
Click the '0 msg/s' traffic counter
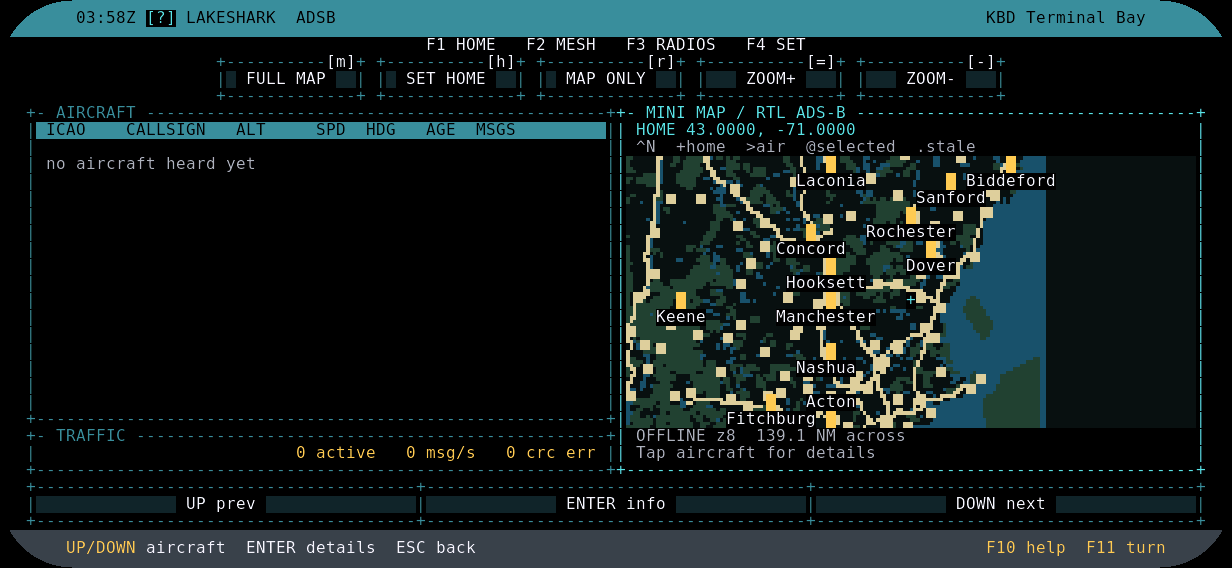[x=441, y=453]
